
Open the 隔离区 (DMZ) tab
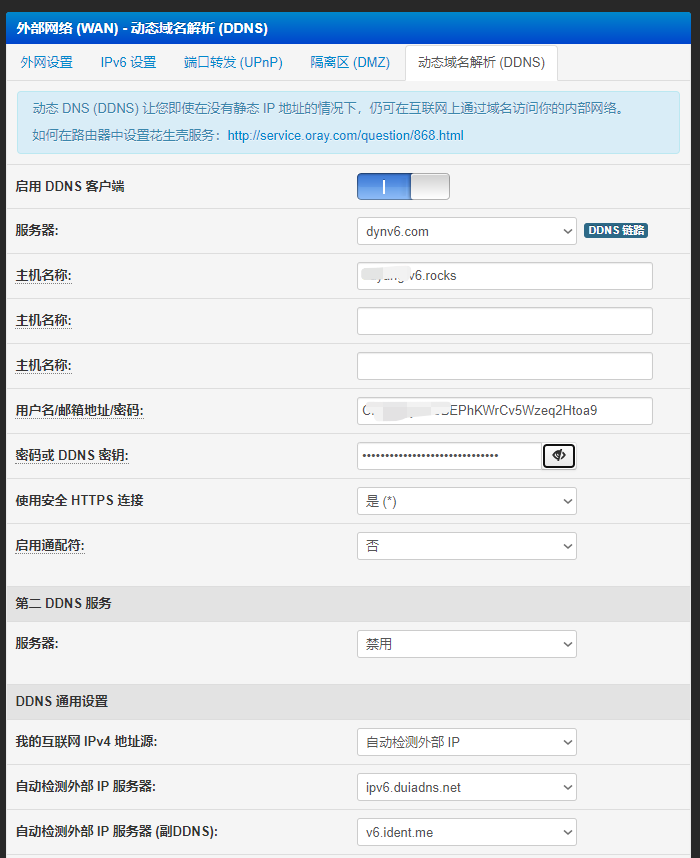click(350, 61)
